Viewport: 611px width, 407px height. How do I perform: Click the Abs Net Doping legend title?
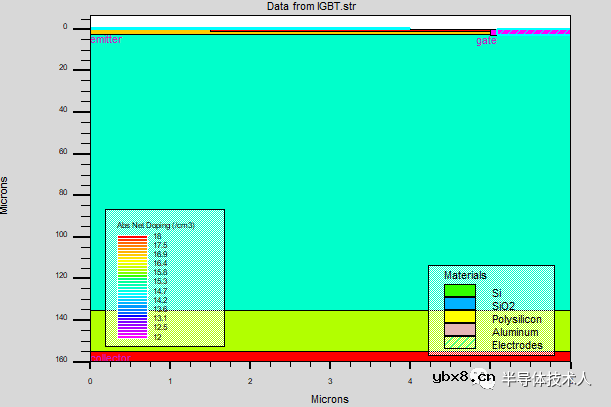155,226
